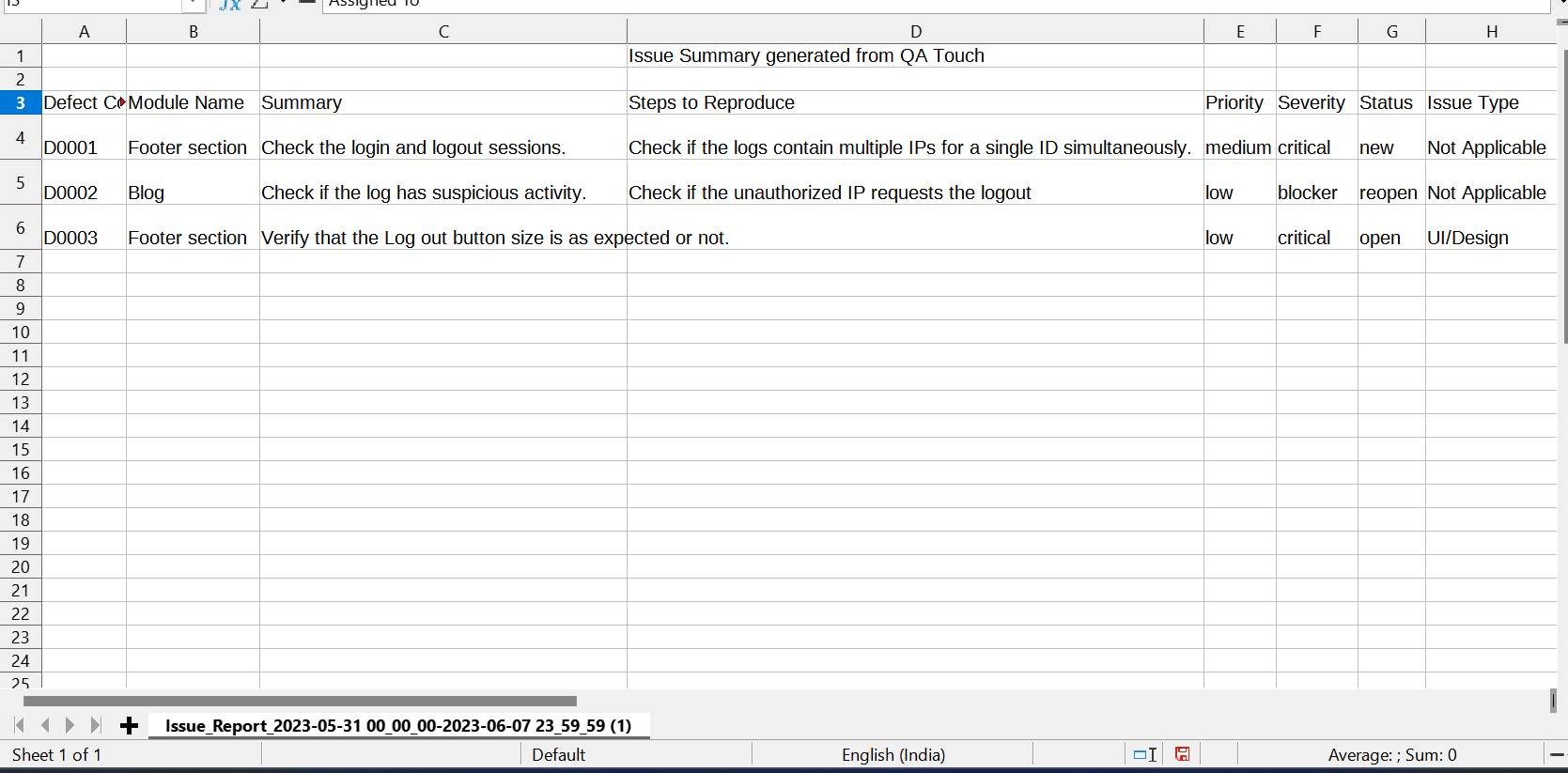1568x773 pixels.
Task: Select the 'UI/Design' issue type cell
Action: (1491, 227)
